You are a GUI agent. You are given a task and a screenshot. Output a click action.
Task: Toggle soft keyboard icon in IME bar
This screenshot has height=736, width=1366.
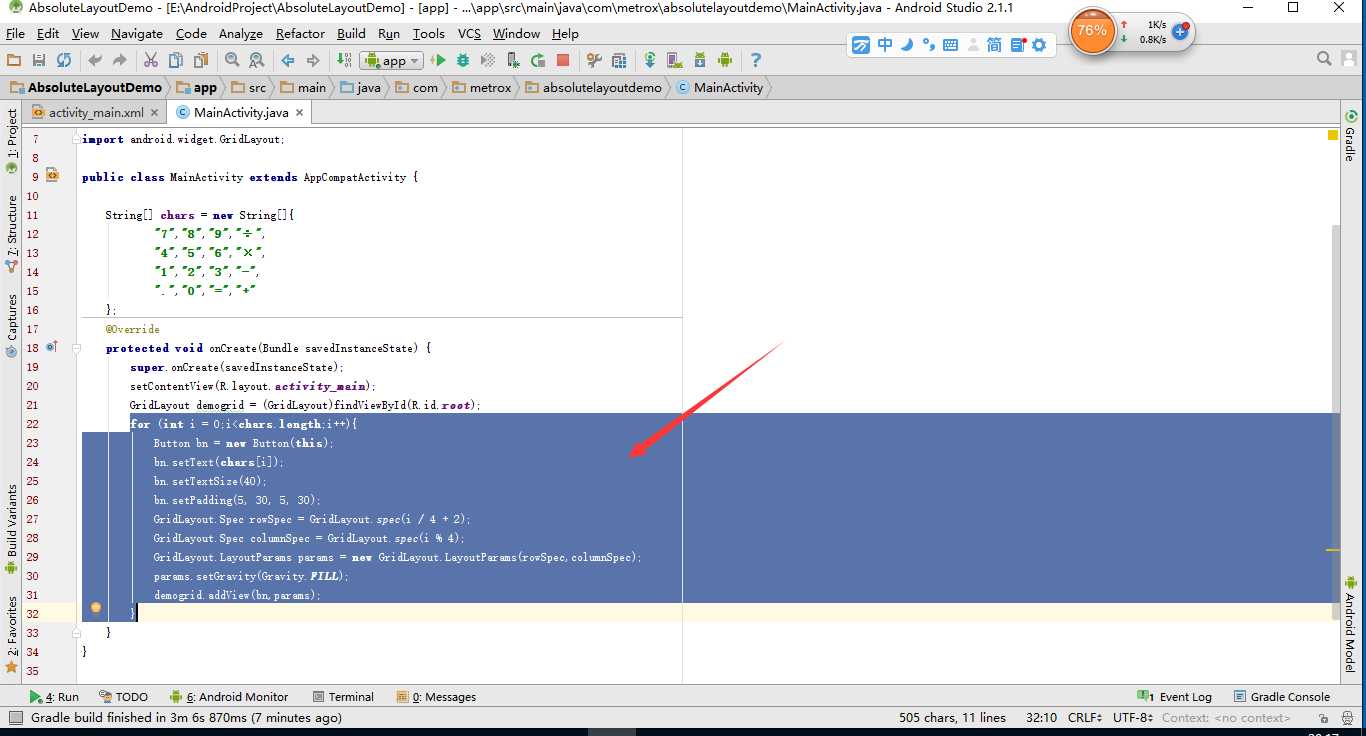[950, 44]
